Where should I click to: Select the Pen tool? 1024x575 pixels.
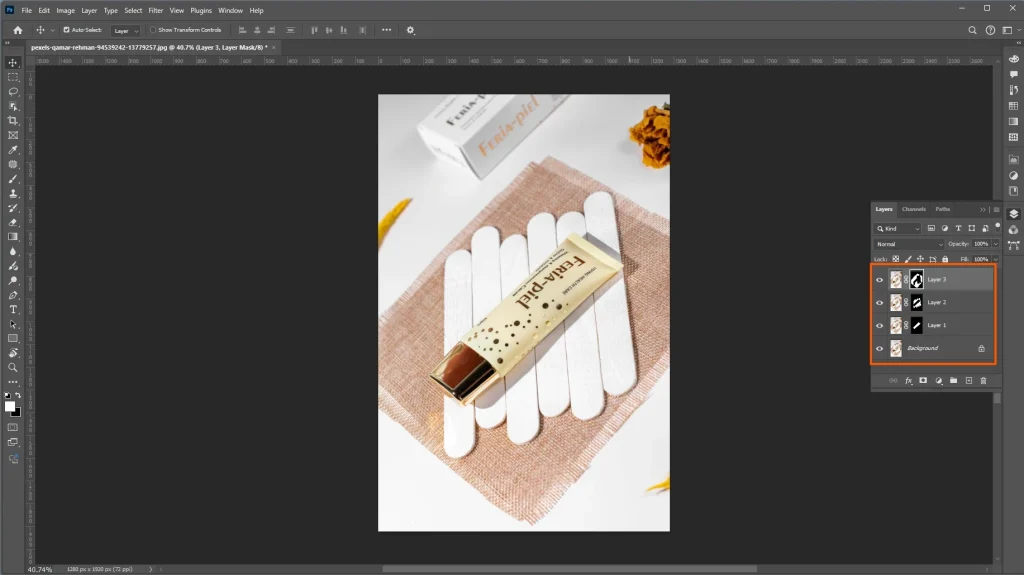pos(13,295)
